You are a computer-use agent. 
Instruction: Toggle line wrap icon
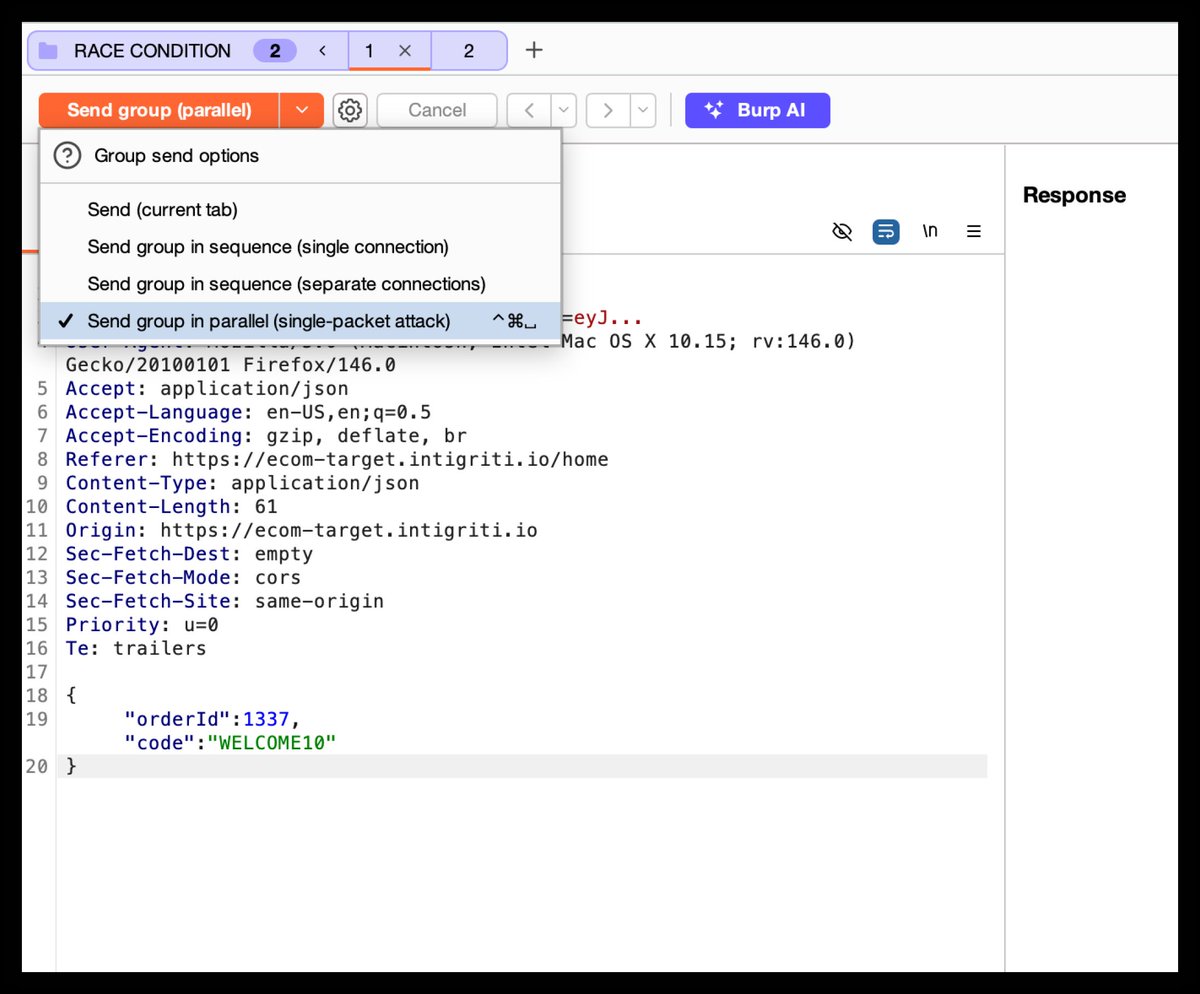(x=885, y=232)
